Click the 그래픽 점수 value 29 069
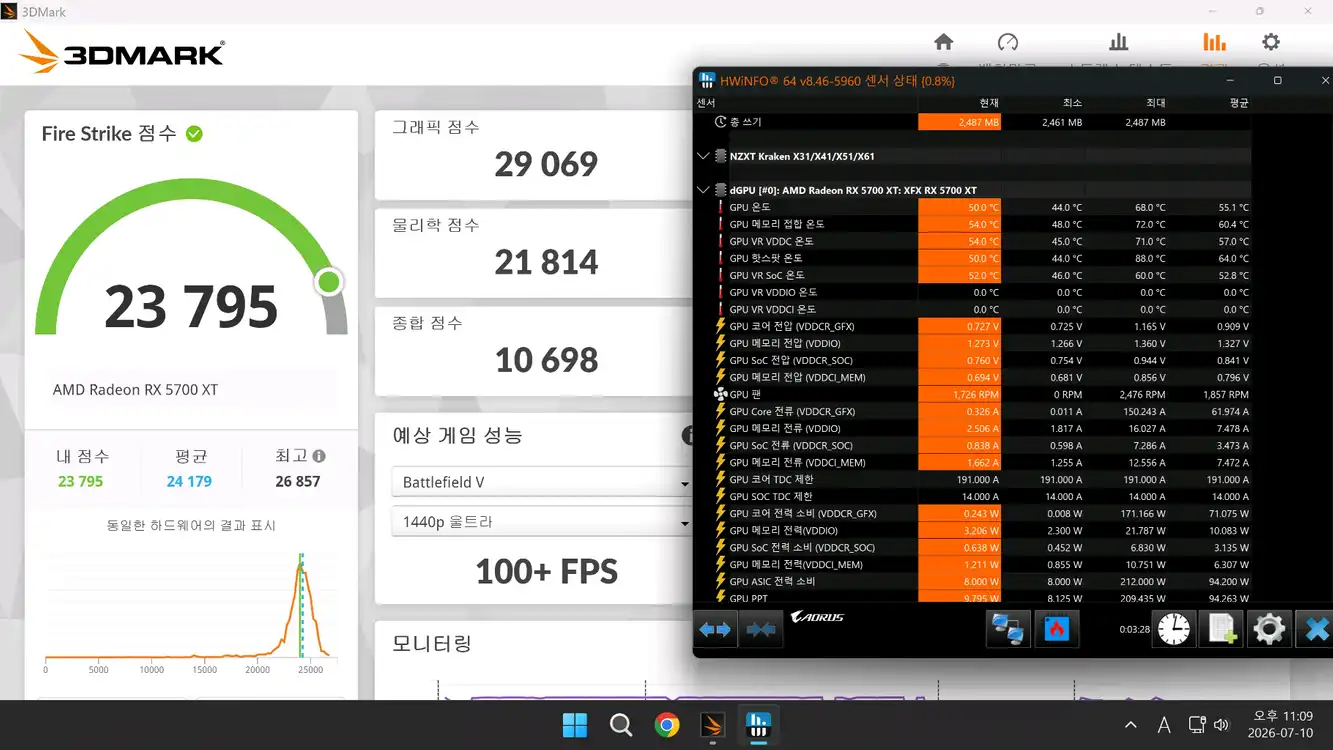The width and height of the screenshot is (1333, 750). [546, 164]
